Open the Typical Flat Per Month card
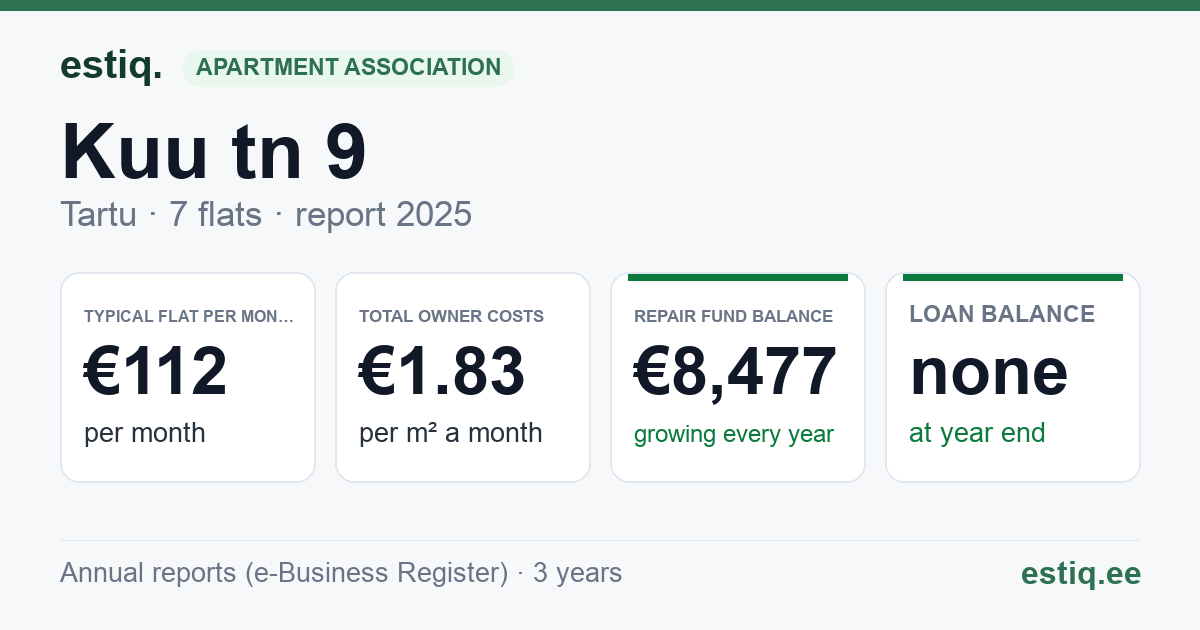Viewport: 1200px width, 630px height. (188, 377)
